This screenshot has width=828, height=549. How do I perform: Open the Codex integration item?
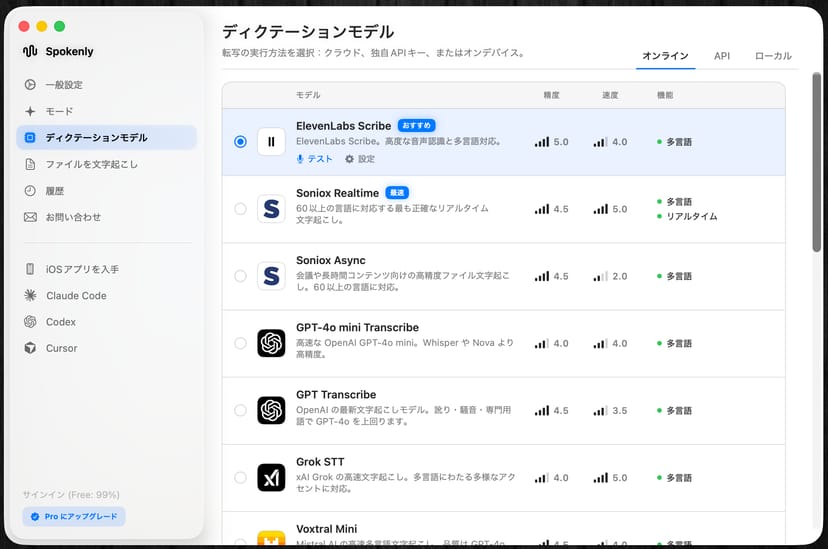click(106, 322)
